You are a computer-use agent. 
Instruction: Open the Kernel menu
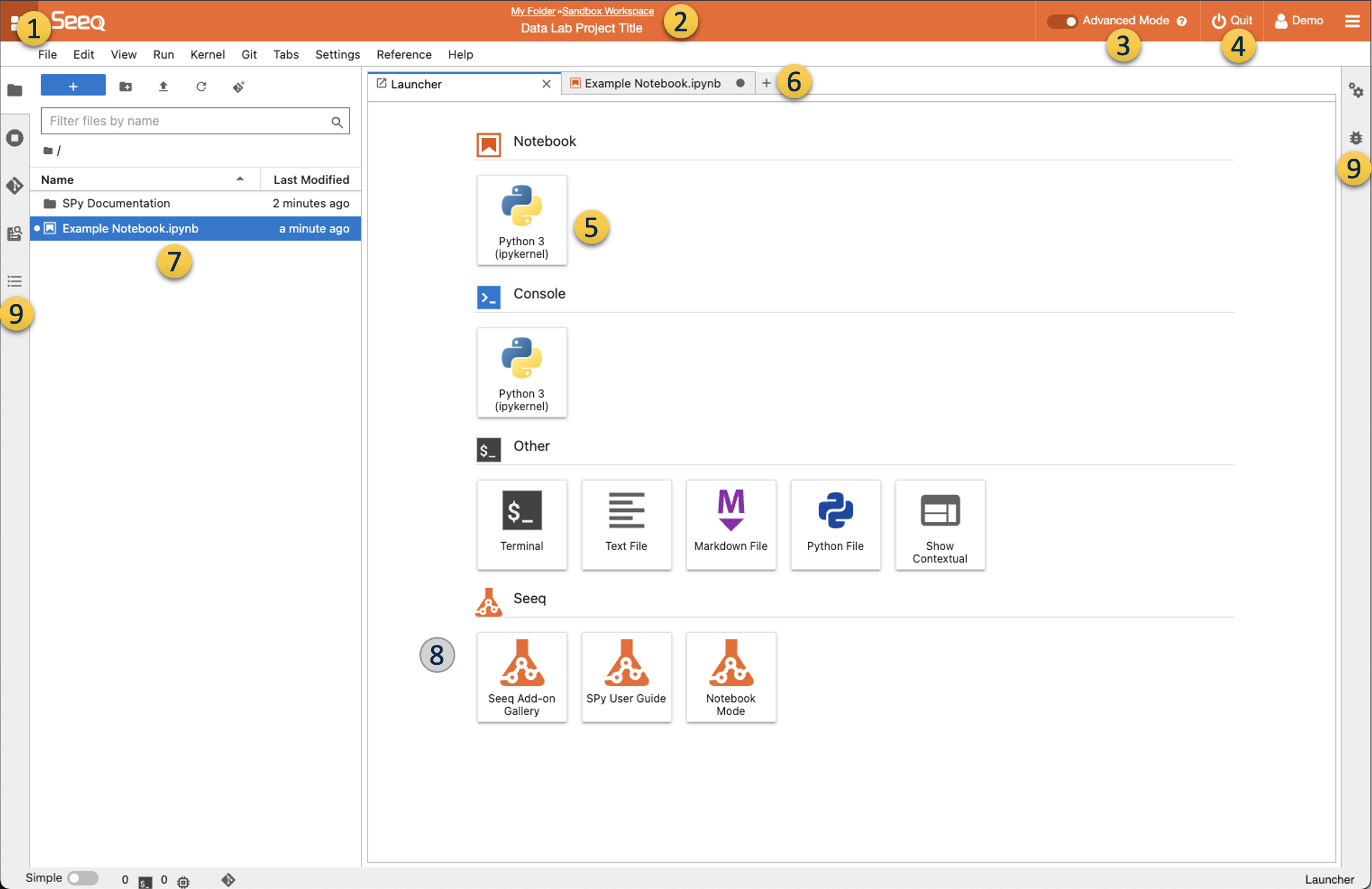coord(207,55)
